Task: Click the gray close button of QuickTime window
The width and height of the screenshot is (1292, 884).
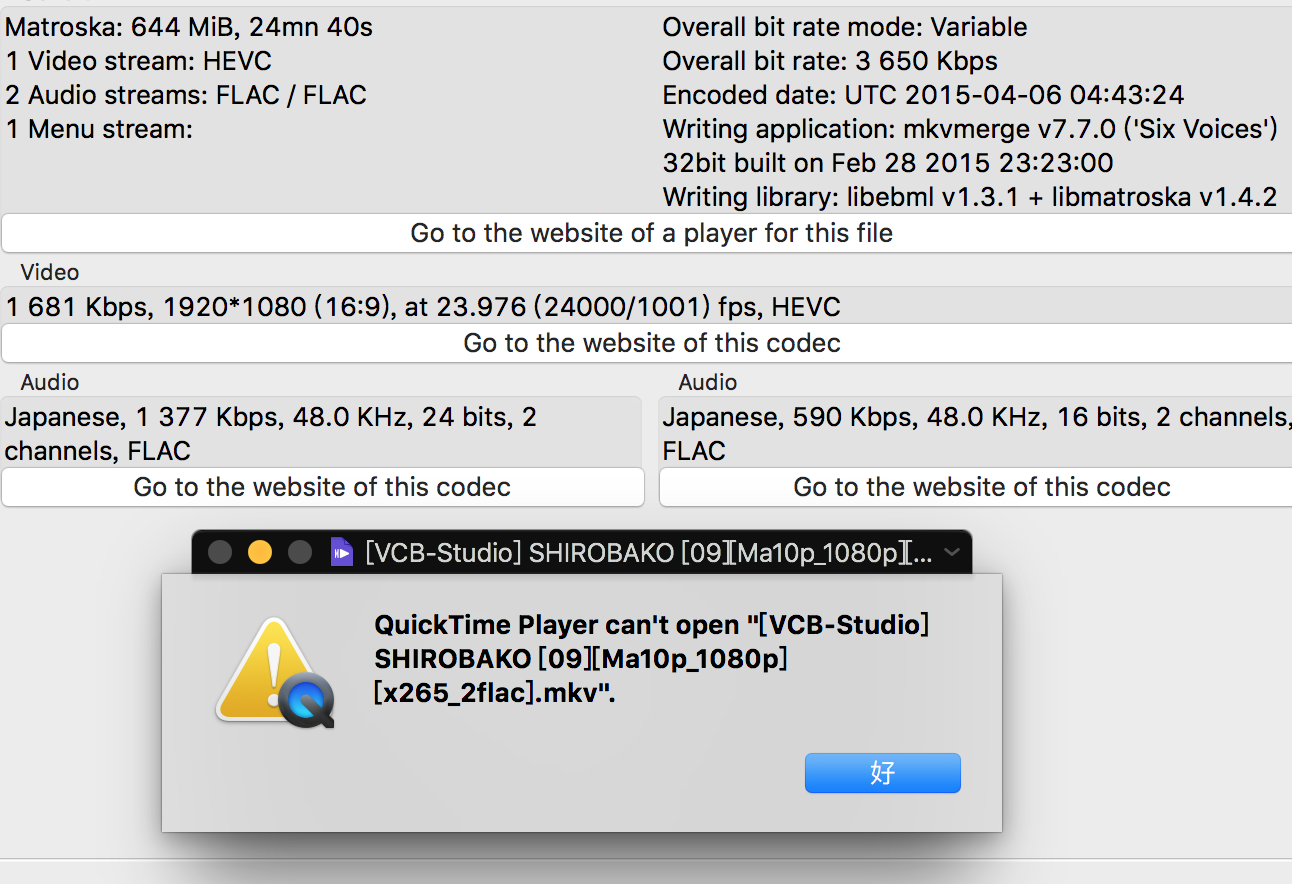Action: [x=220, y=552]
